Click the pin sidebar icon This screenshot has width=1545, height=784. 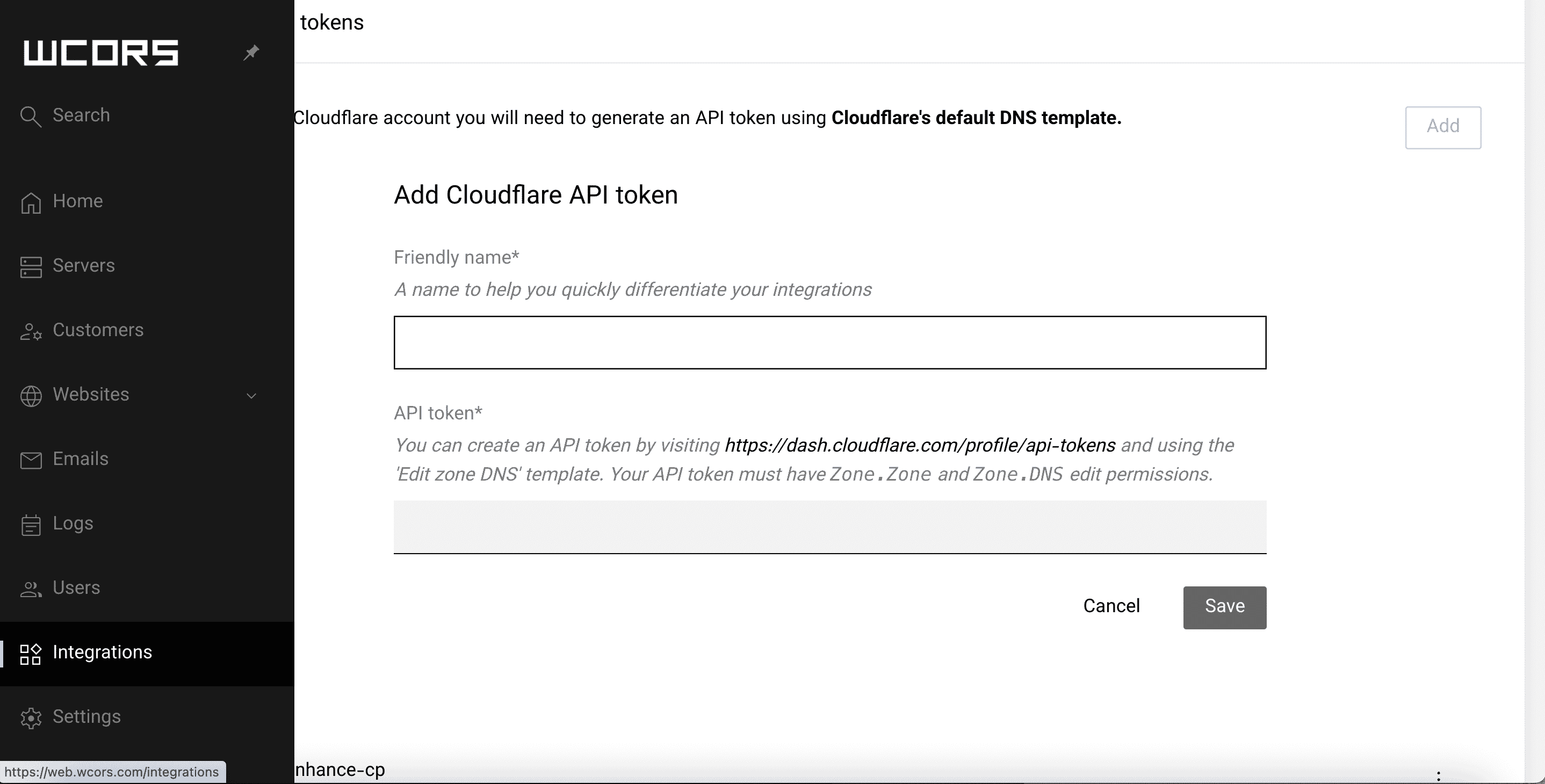tap(251, 53)
